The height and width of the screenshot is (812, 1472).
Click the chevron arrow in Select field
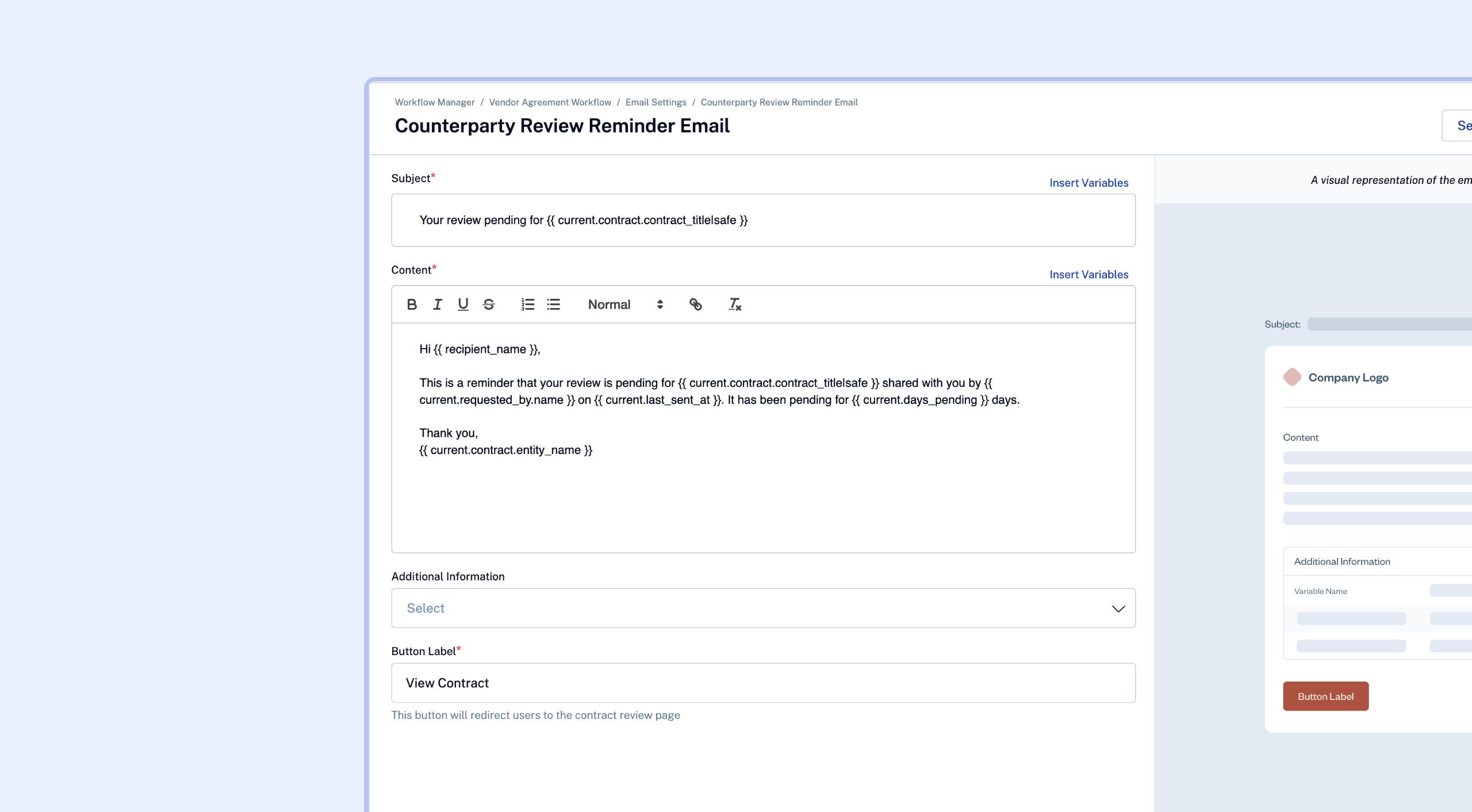(x=1118, y=609)
